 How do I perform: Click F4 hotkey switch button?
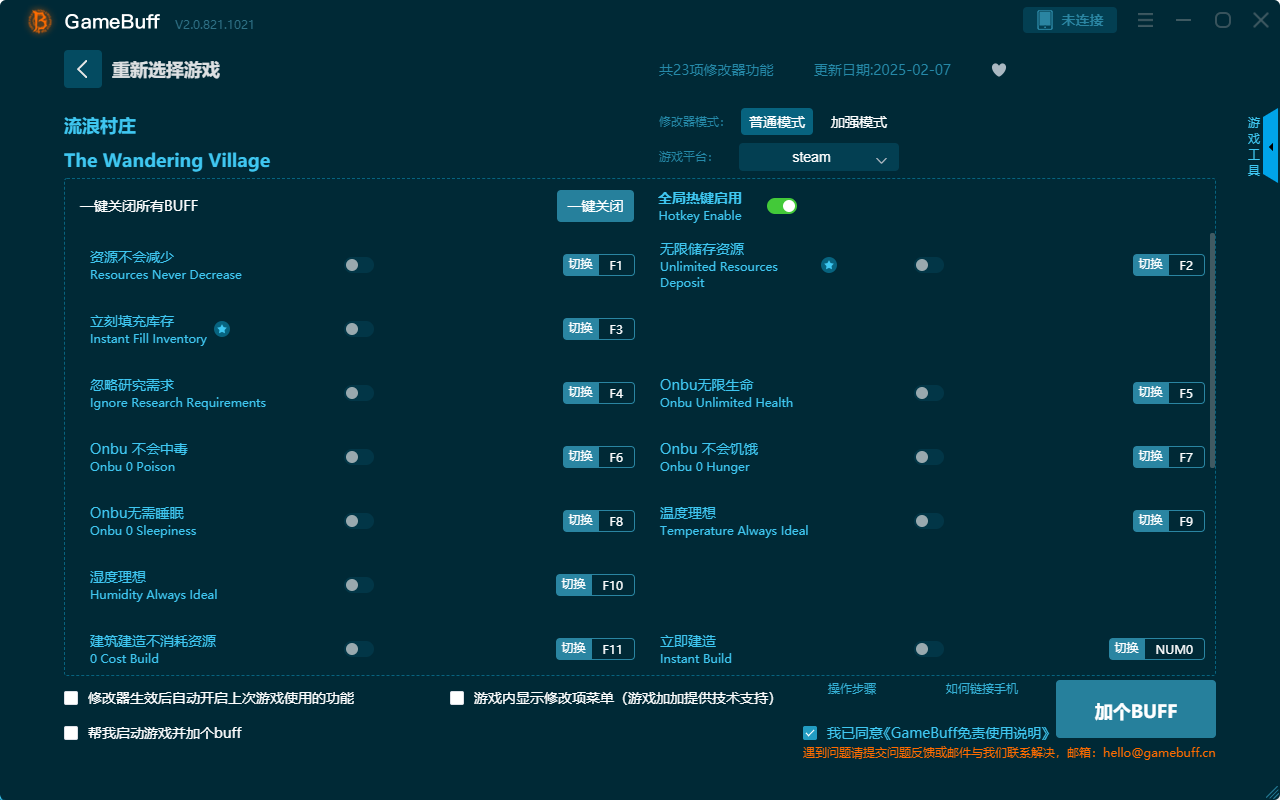pos(599,393)
